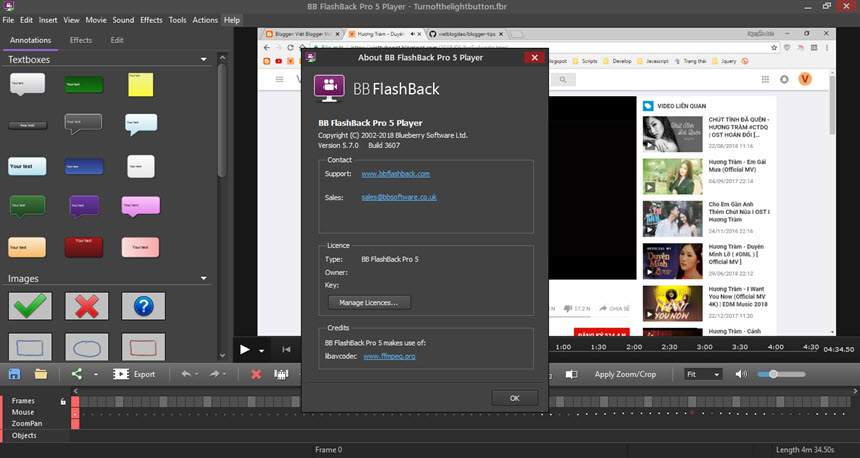This screenshot has height=458, width=860.
Task: Click the Manage Licences button
Action: [368, 302]
